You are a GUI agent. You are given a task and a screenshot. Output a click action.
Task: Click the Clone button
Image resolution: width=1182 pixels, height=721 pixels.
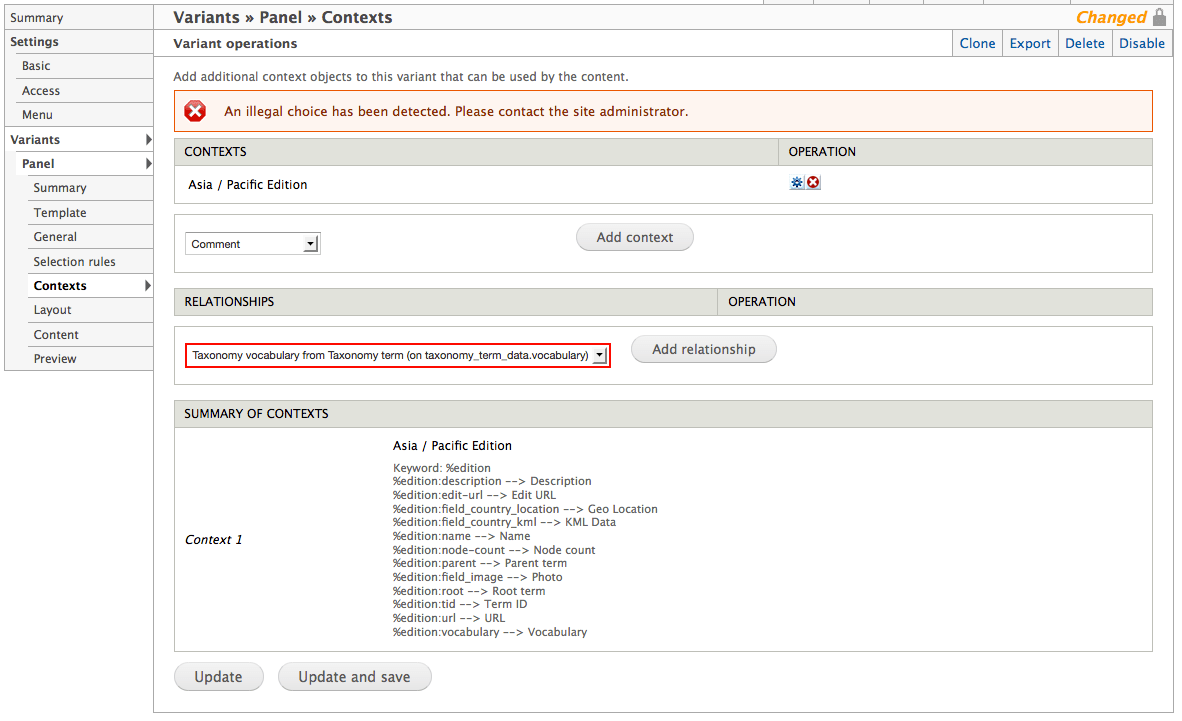click(x=977, y=43)
